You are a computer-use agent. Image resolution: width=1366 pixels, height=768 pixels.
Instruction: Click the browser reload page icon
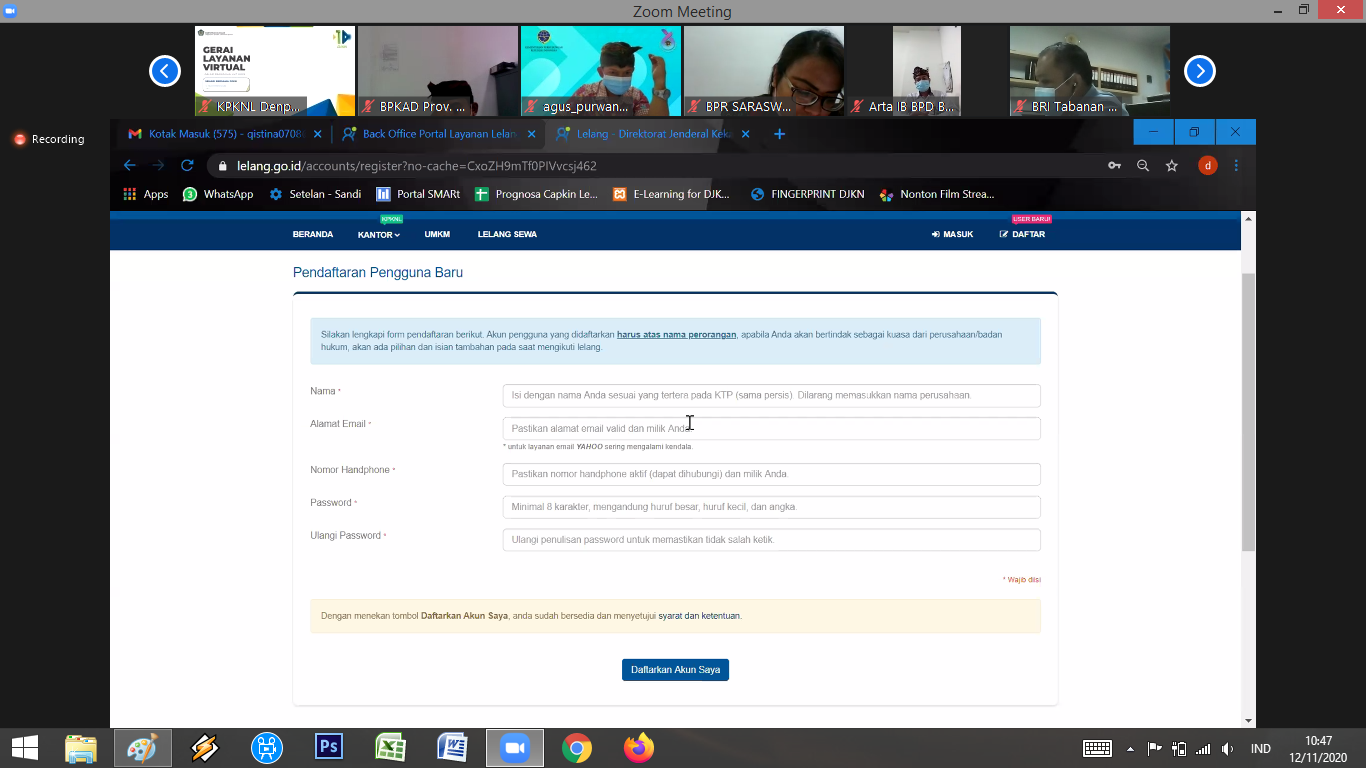(186, 166)
